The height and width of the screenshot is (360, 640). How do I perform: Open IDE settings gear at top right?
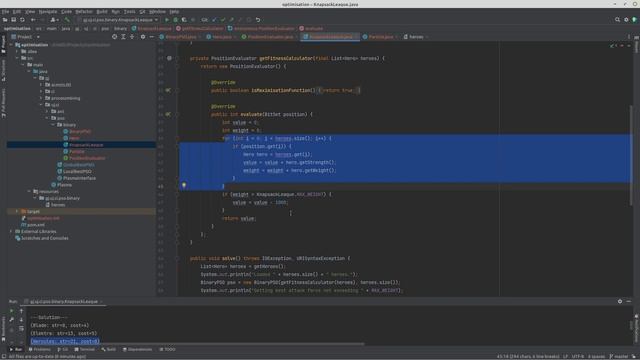(x=626, y=20)
